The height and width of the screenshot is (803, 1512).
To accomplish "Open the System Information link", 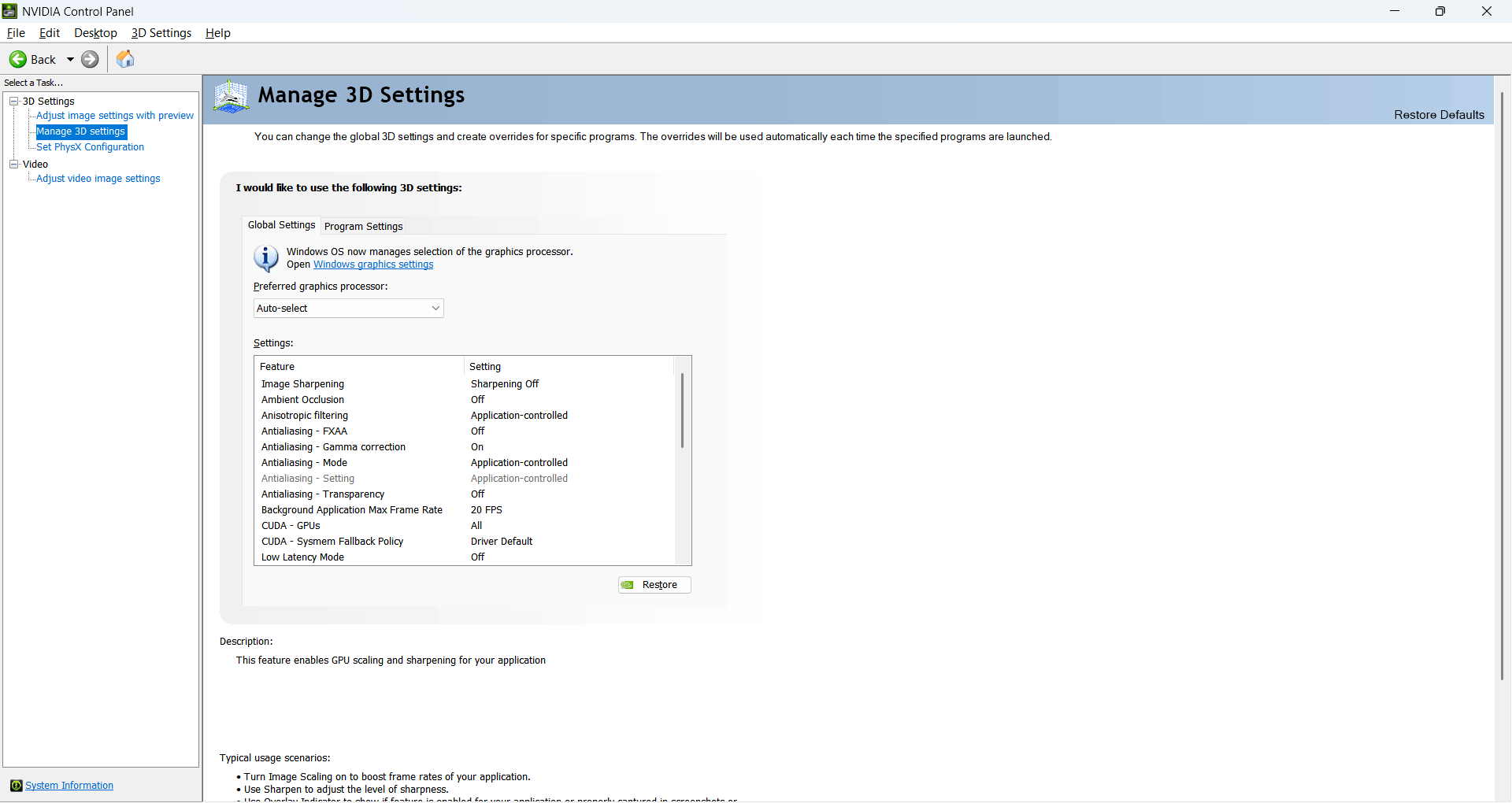I will 69,786.
